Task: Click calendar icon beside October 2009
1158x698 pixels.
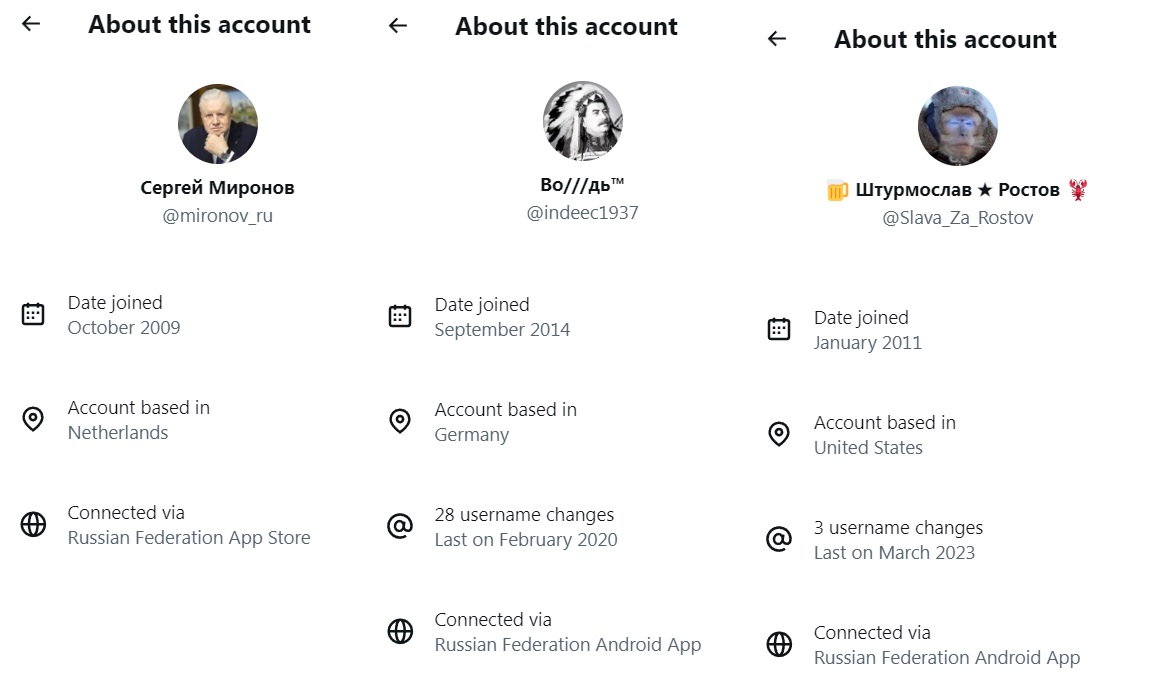Action: coord(33,315)
